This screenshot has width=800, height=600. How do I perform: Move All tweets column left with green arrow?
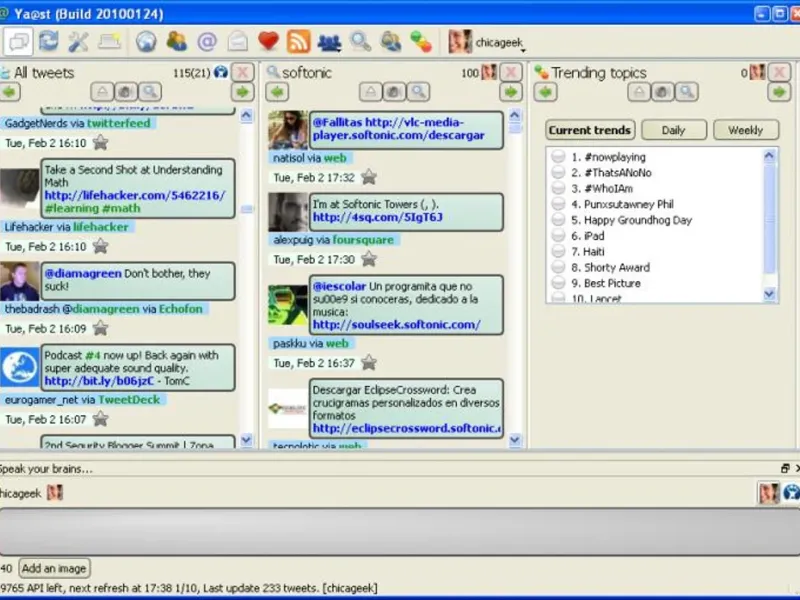(x=10, y=92)
